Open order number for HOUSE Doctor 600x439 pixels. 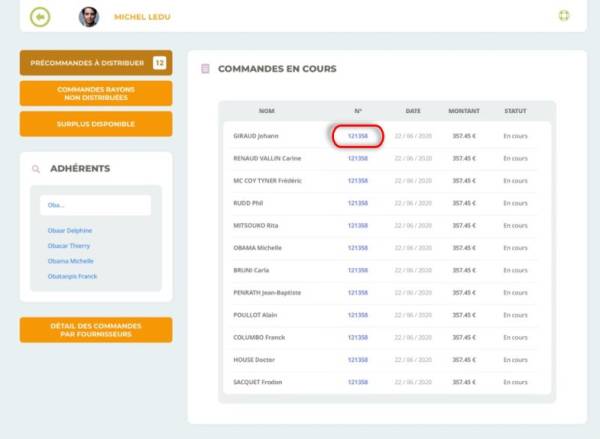[x=358, y=360]
